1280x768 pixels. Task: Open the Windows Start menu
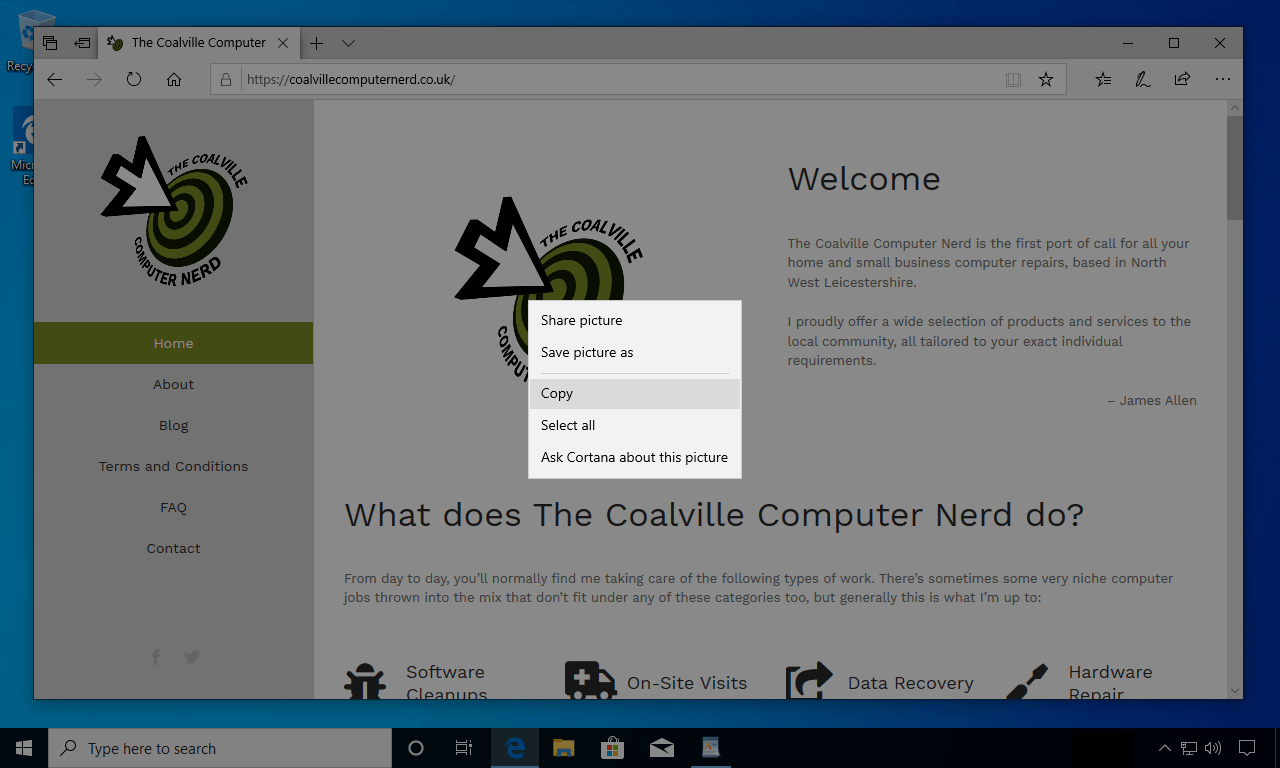(x=24, y=748)
